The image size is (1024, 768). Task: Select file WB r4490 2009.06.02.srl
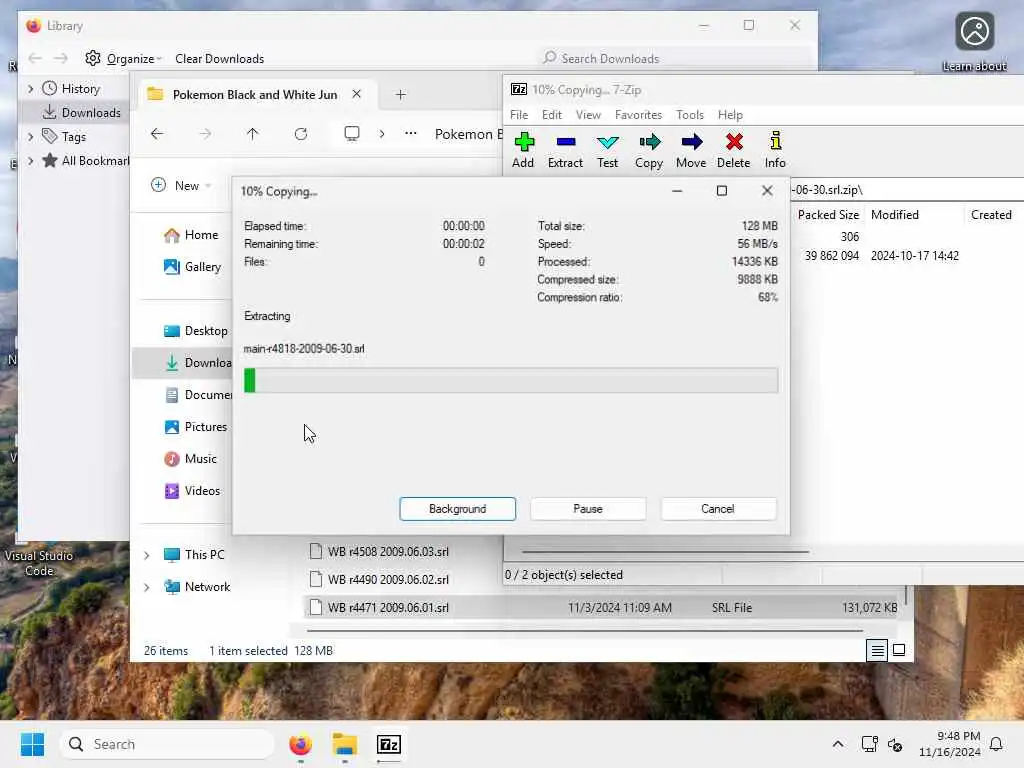click(388, 580)
